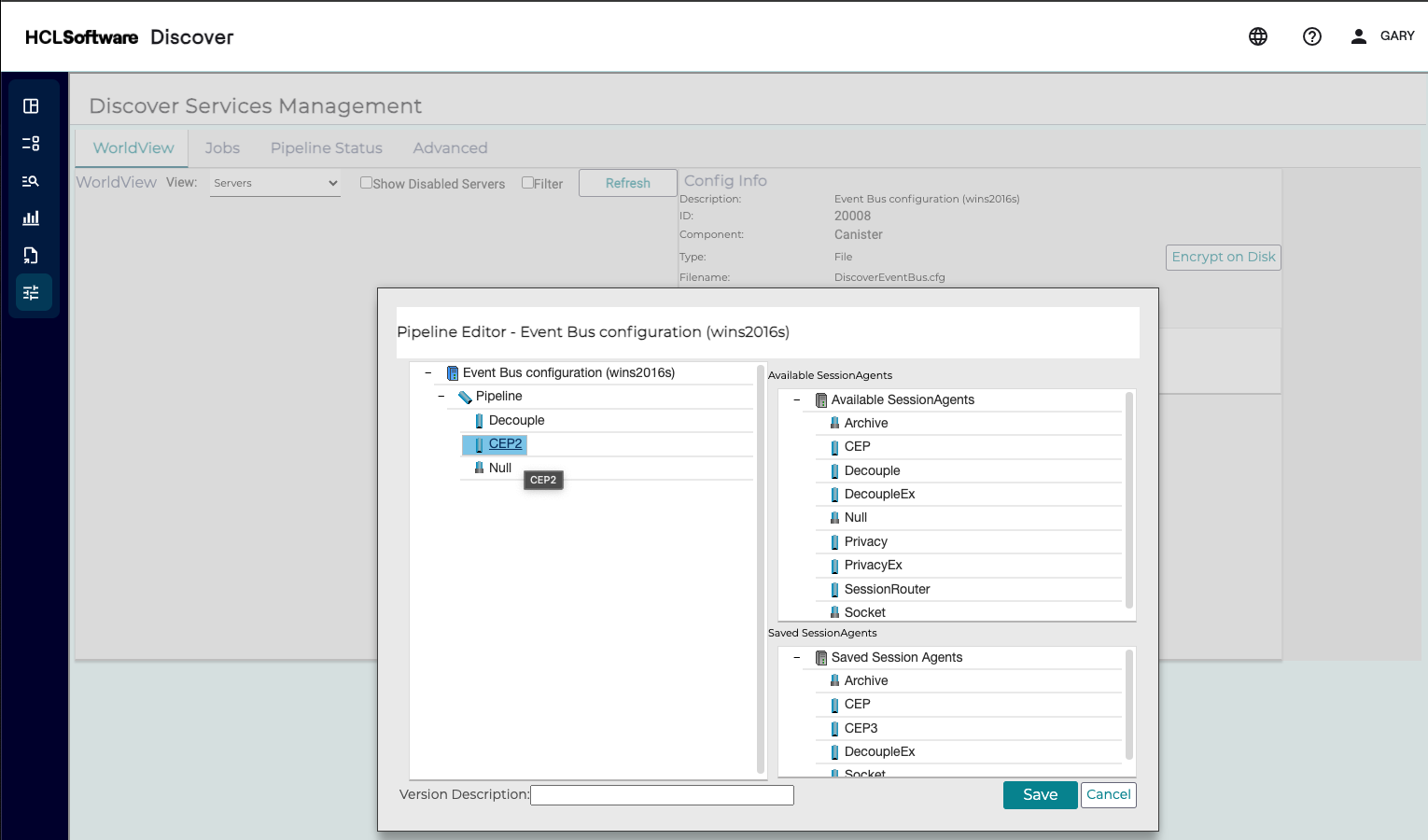Click the Version Description input field

tap(662, 795)
